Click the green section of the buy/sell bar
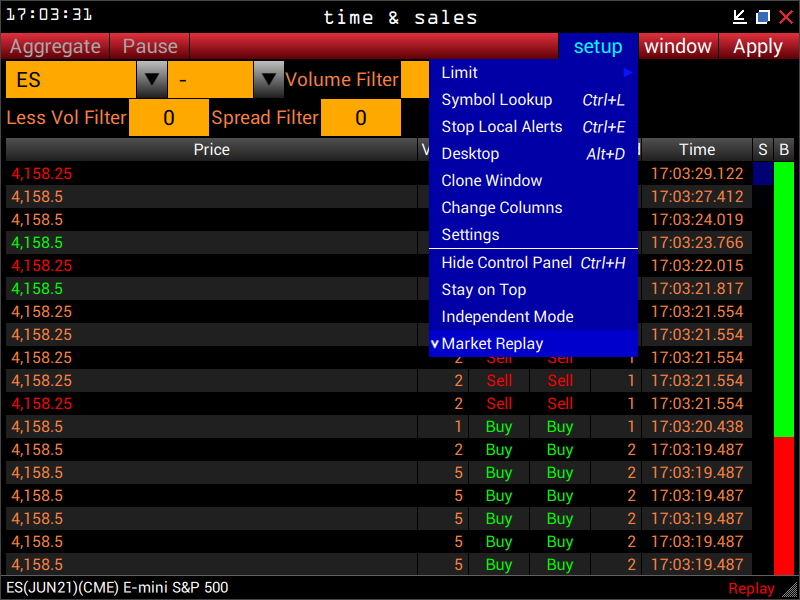The width and height of the screenshot is (800, 600). point(784,300)
